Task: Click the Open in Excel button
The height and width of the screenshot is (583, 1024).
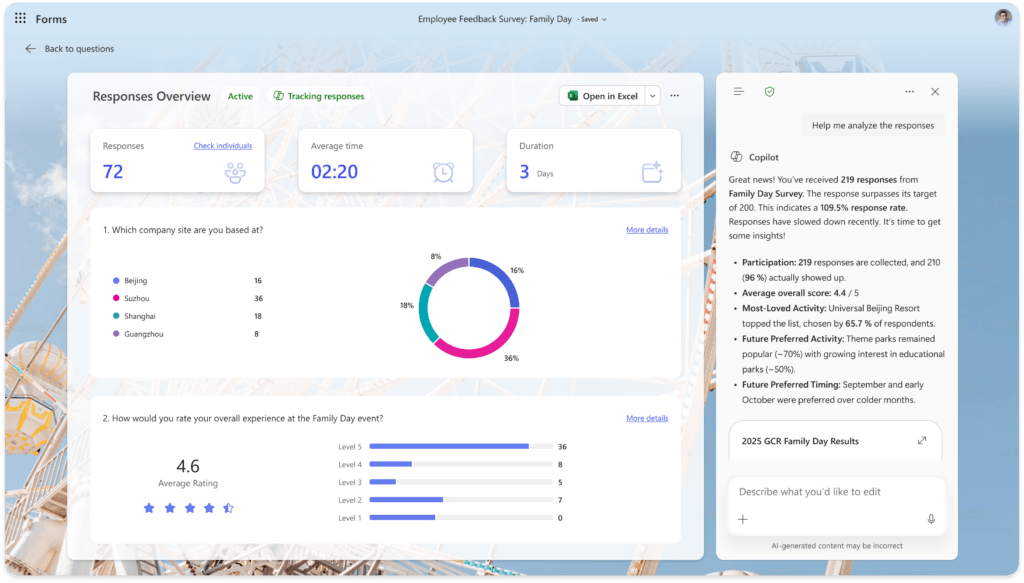Action: pos(608,95)
